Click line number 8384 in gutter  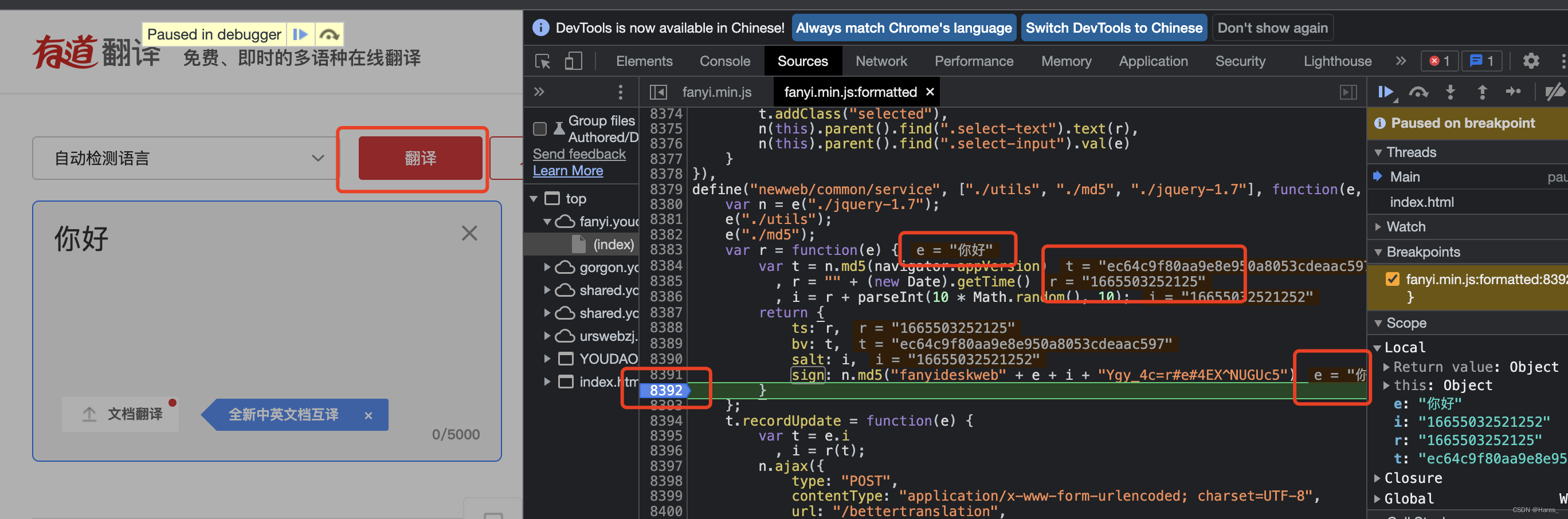[665, 265]
